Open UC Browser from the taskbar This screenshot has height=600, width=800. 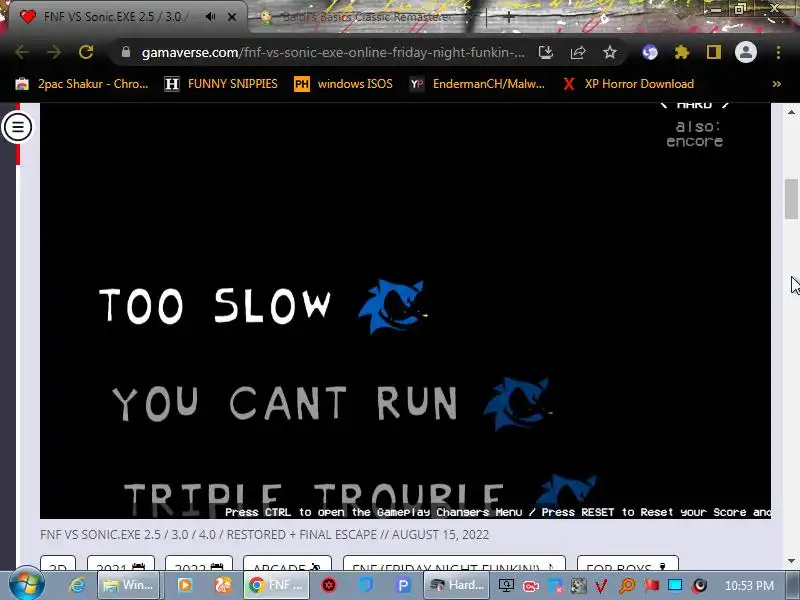(x=222, y=585)
